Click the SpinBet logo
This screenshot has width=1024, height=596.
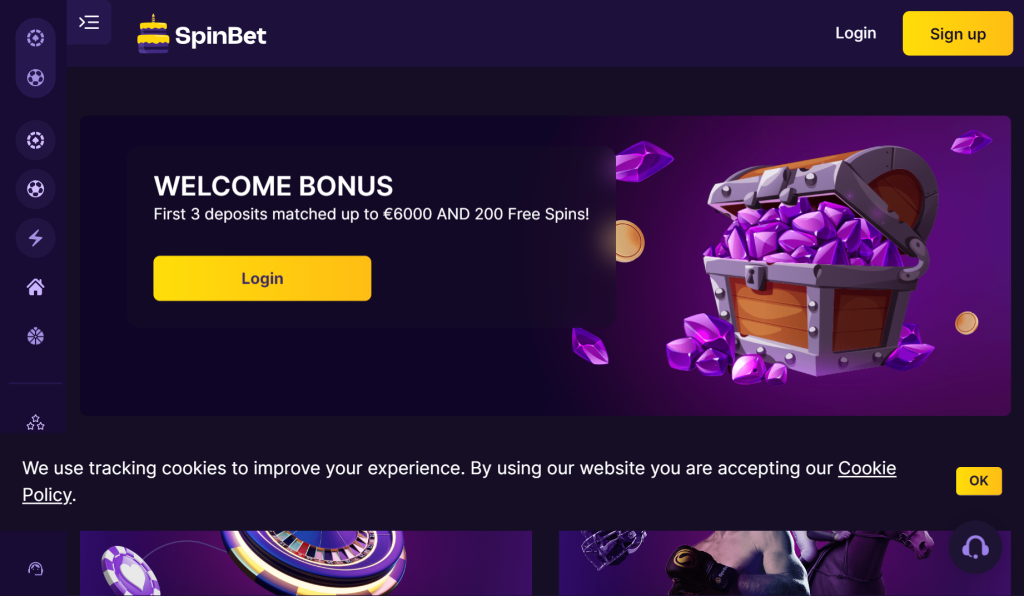tap(203, 35)
